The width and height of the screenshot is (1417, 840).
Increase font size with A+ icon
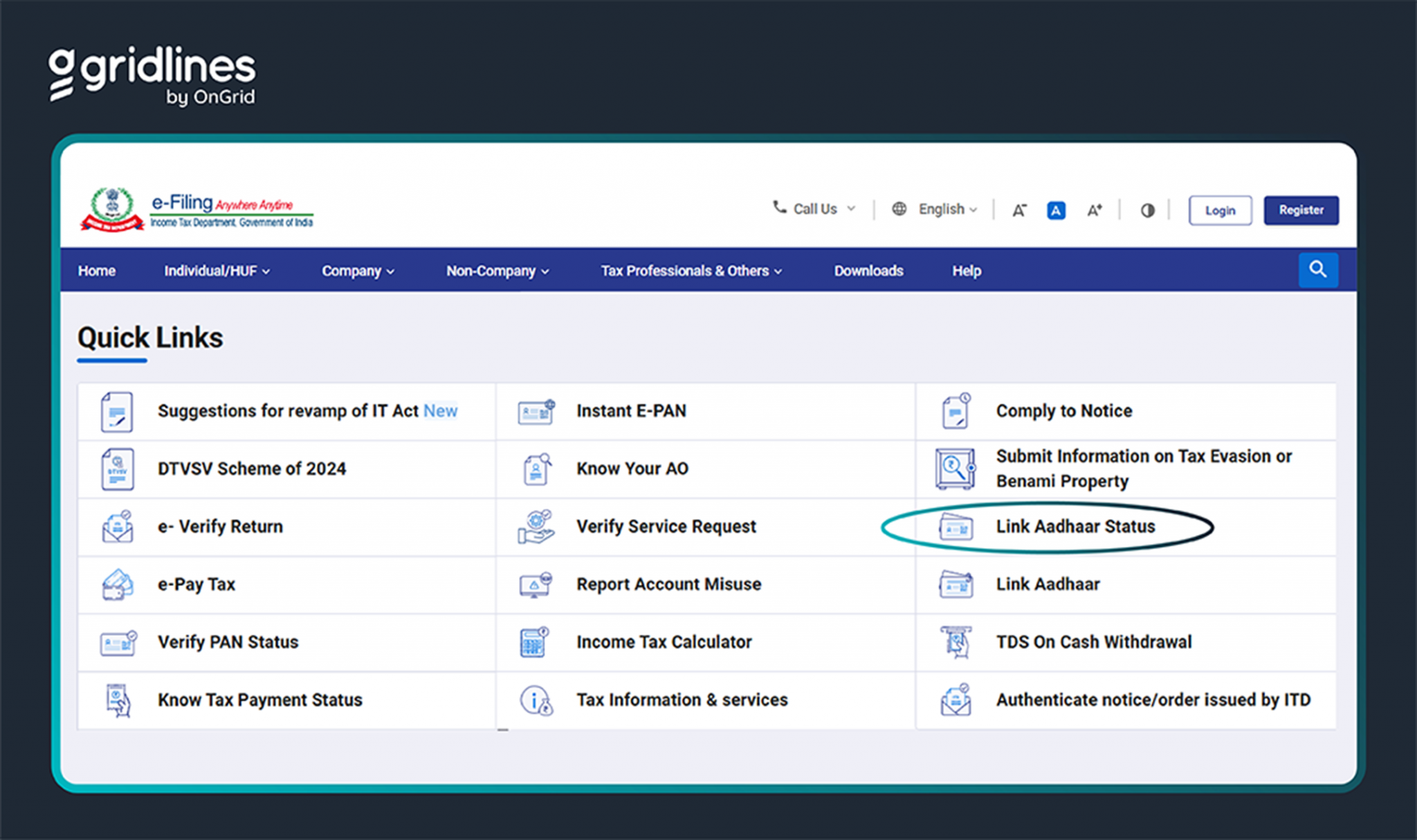[1094, 210]
